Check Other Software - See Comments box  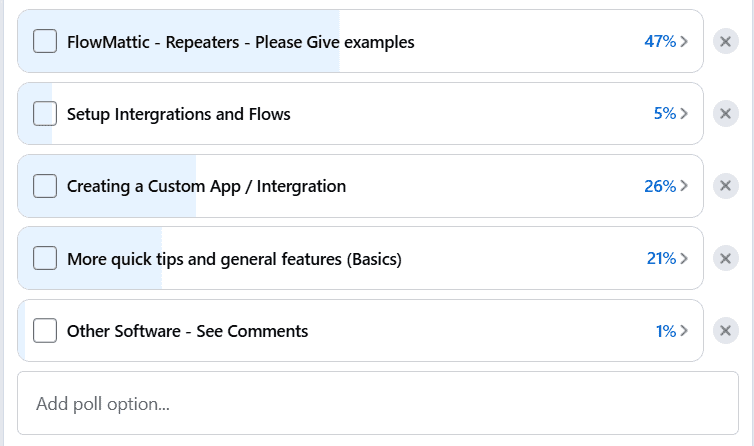(45, 331)
